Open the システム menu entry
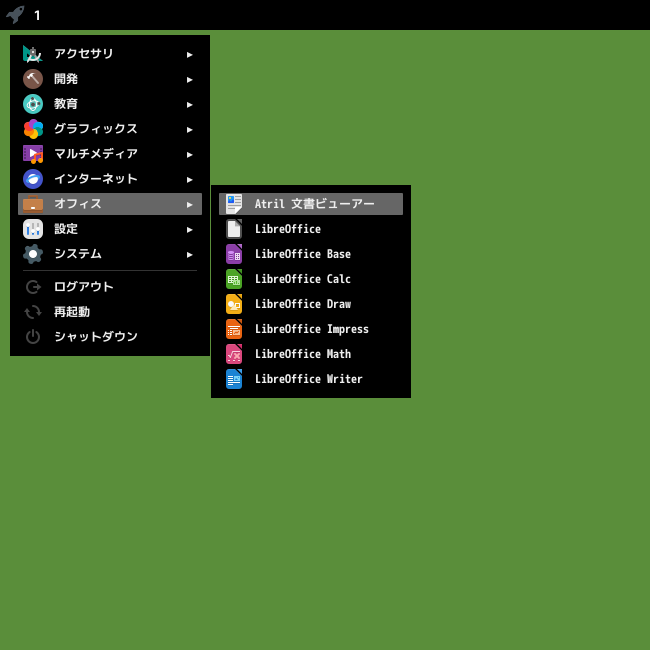The image size is (650, 650). tap(110, 254)
